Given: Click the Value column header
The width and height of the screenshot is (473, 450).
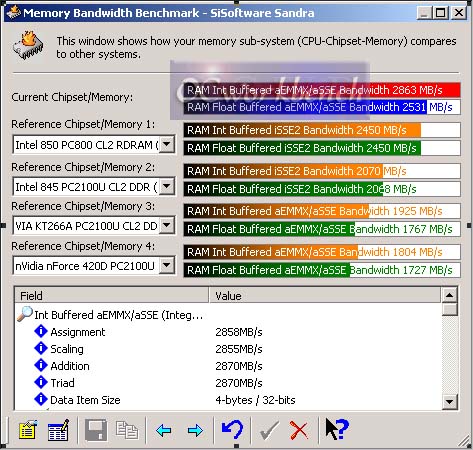Looking at the screenshot, I should pos(325,296).
